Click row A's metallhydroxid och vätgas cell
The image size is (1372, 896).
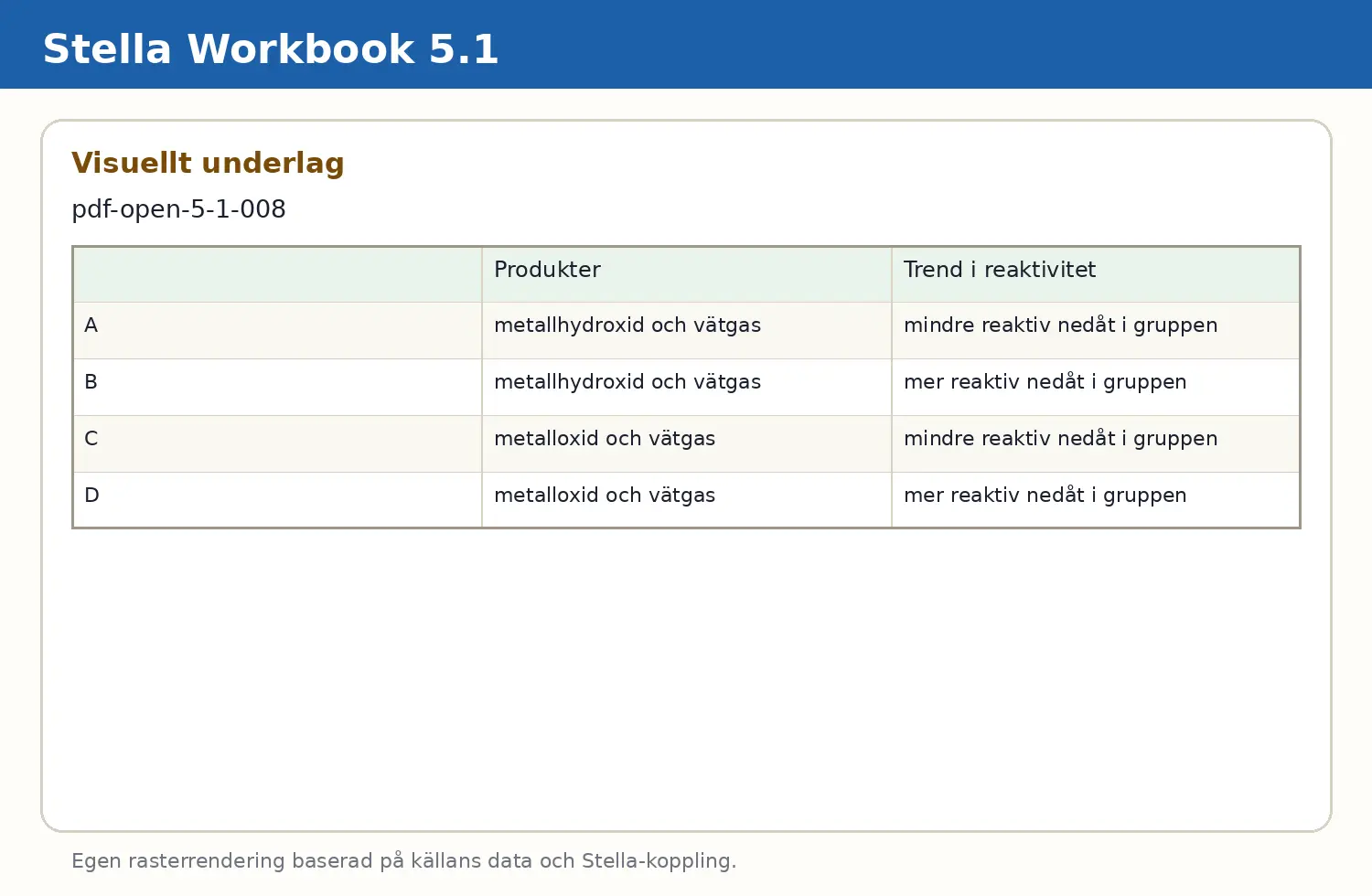coord(687,331)
